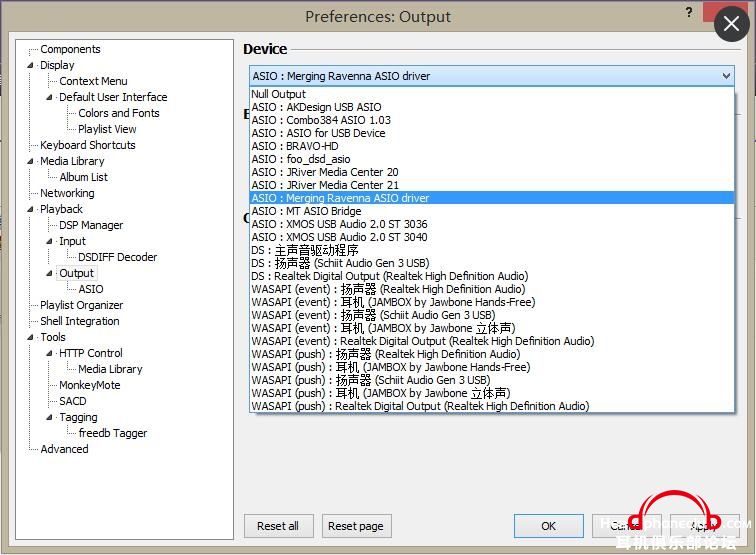Collapse the Tools tree node
The height and width of the screenshot is (555, 756).
[31, 337]
